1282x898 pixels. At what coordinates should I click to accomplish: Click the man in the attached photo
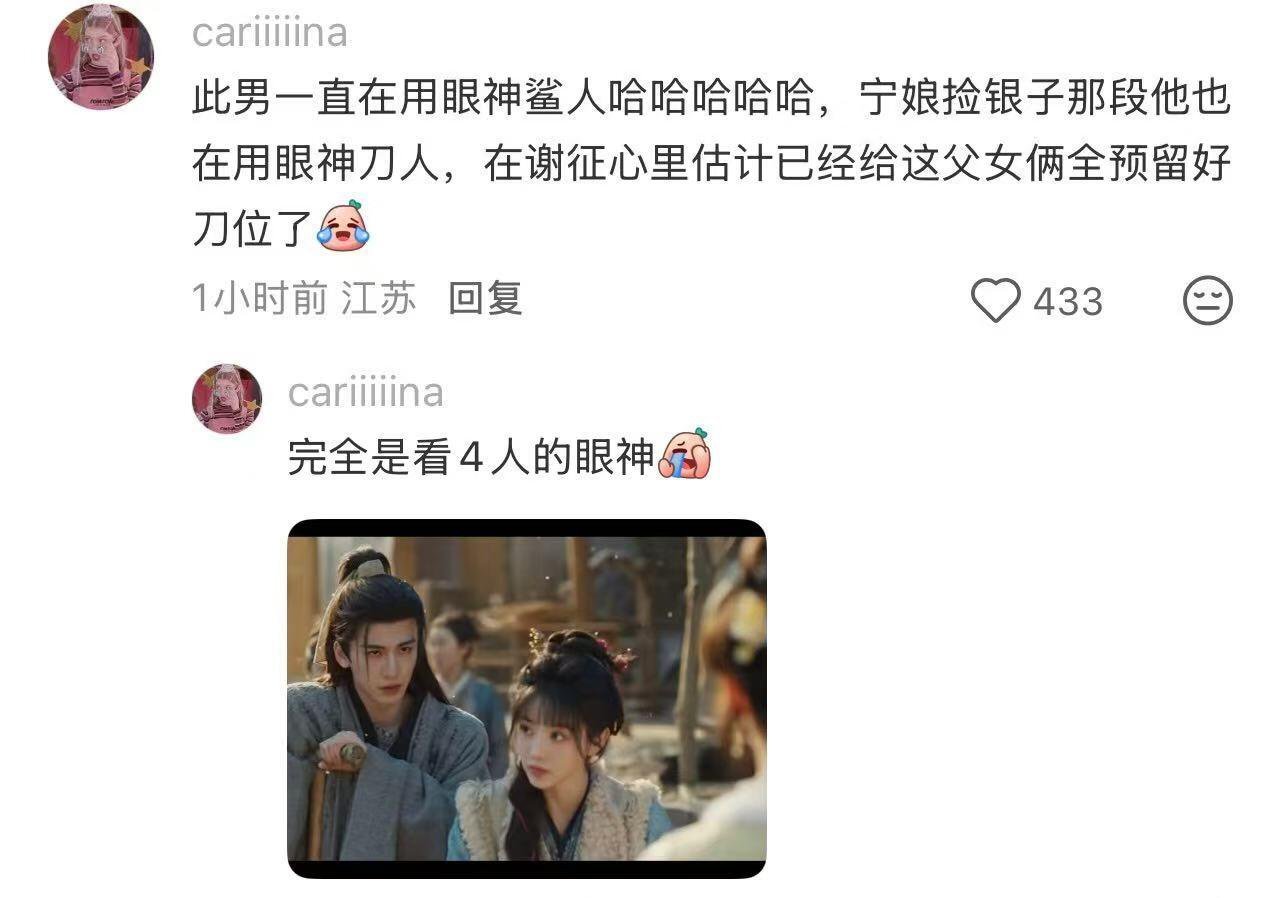(385, 705)
